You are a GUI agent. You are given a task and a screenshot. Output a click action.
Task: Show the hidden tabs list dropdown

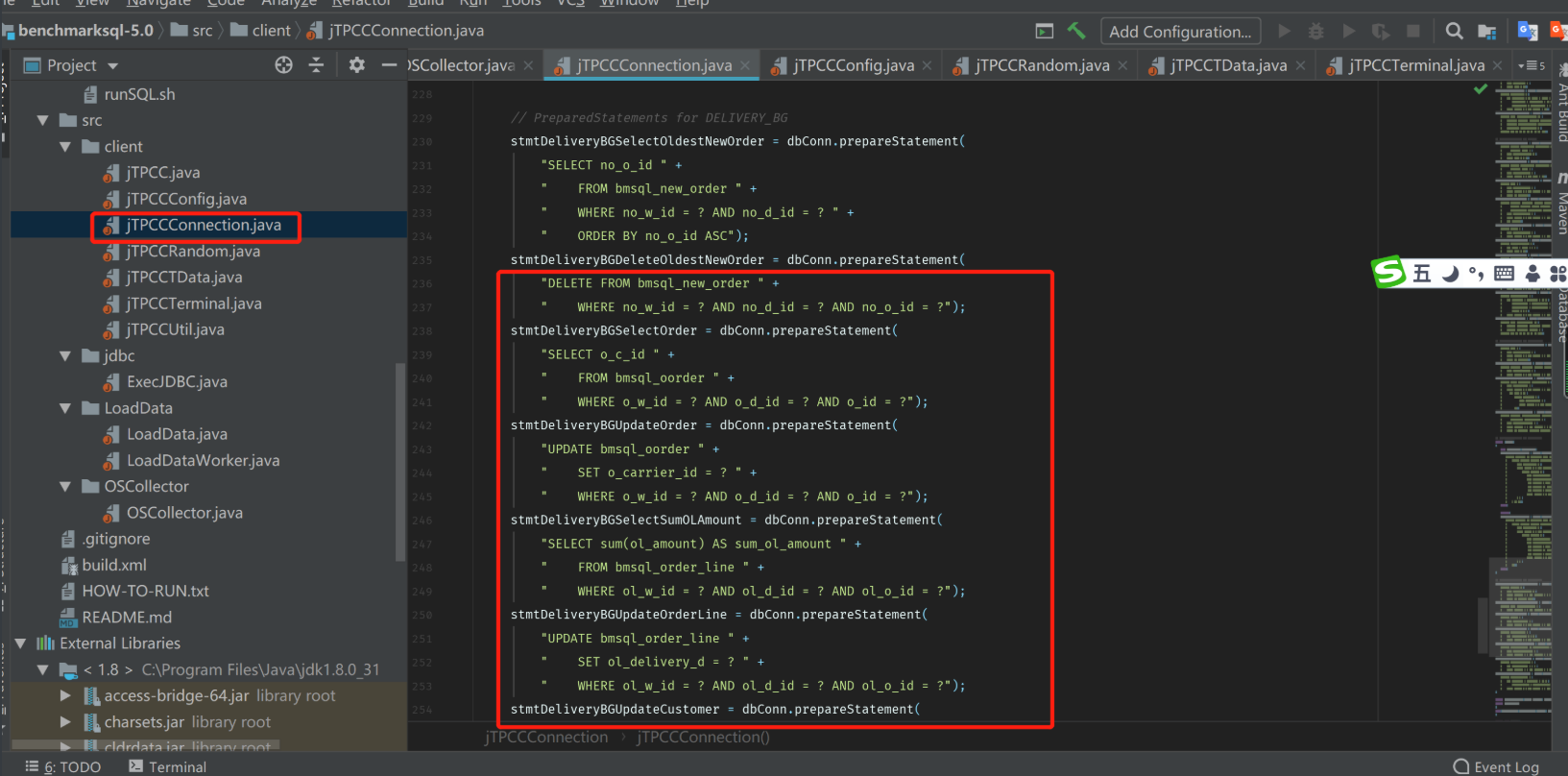pyautogui.click(x=1532, y=65)
